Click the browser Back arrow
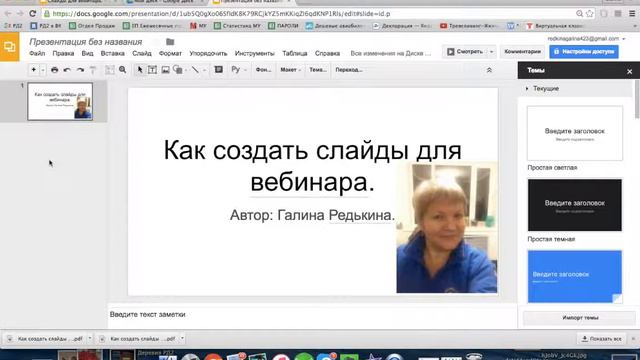The width and height of the screenshot is (640, 360). tap(8, 13)
